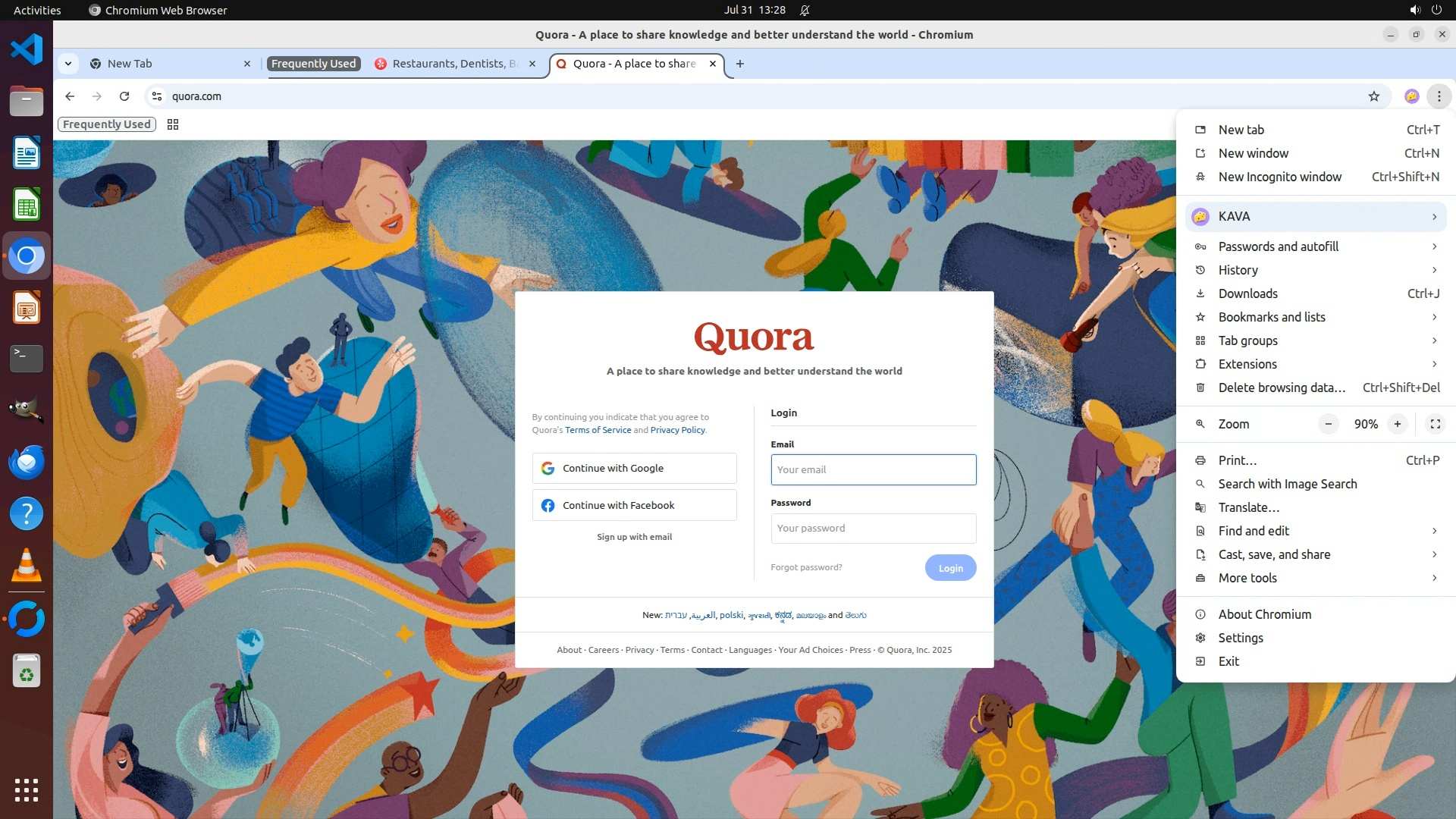The image size is (1456, 819).
Task: Increase zoom with the plus button
Action: tap(1397, 424)
